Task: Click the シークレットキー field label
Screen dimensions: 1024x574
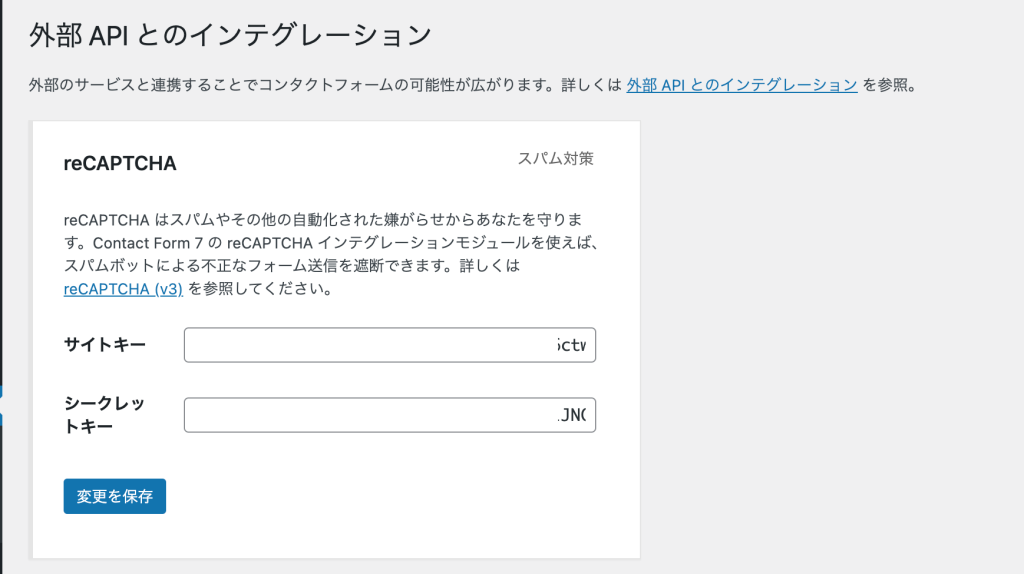Action: pos(104,415)
